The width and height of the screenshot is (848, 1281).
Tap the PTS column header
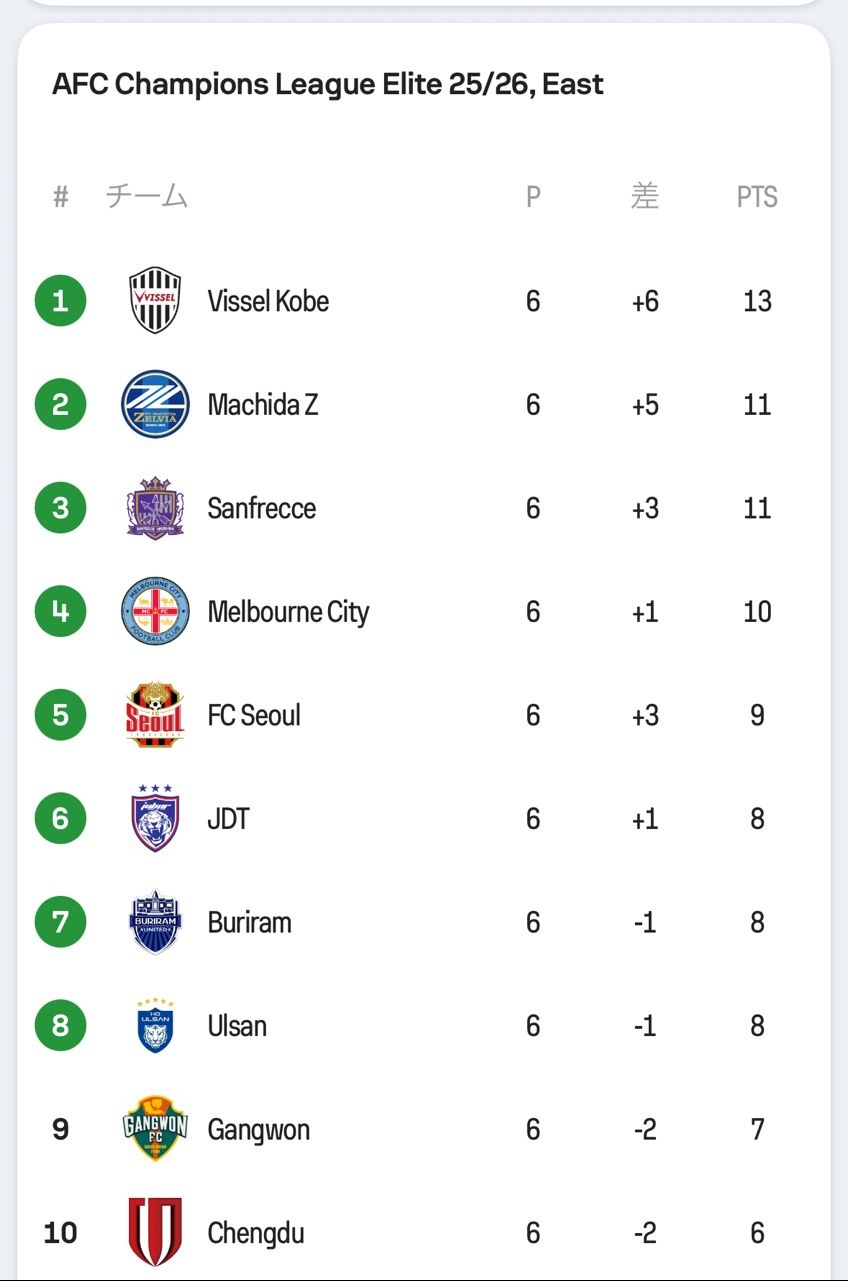pyautogui.click(x=757, y=197)
